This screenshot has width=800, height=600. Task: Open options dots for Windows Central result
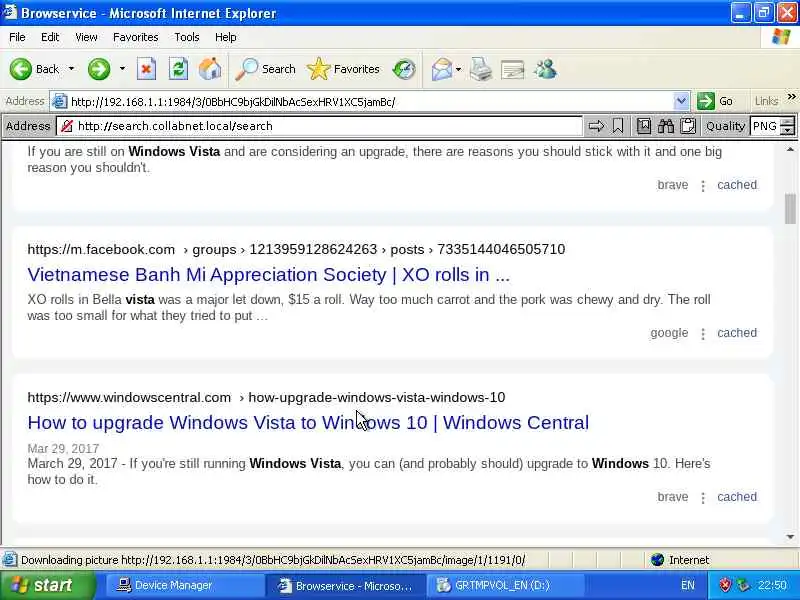coord(703,498)
